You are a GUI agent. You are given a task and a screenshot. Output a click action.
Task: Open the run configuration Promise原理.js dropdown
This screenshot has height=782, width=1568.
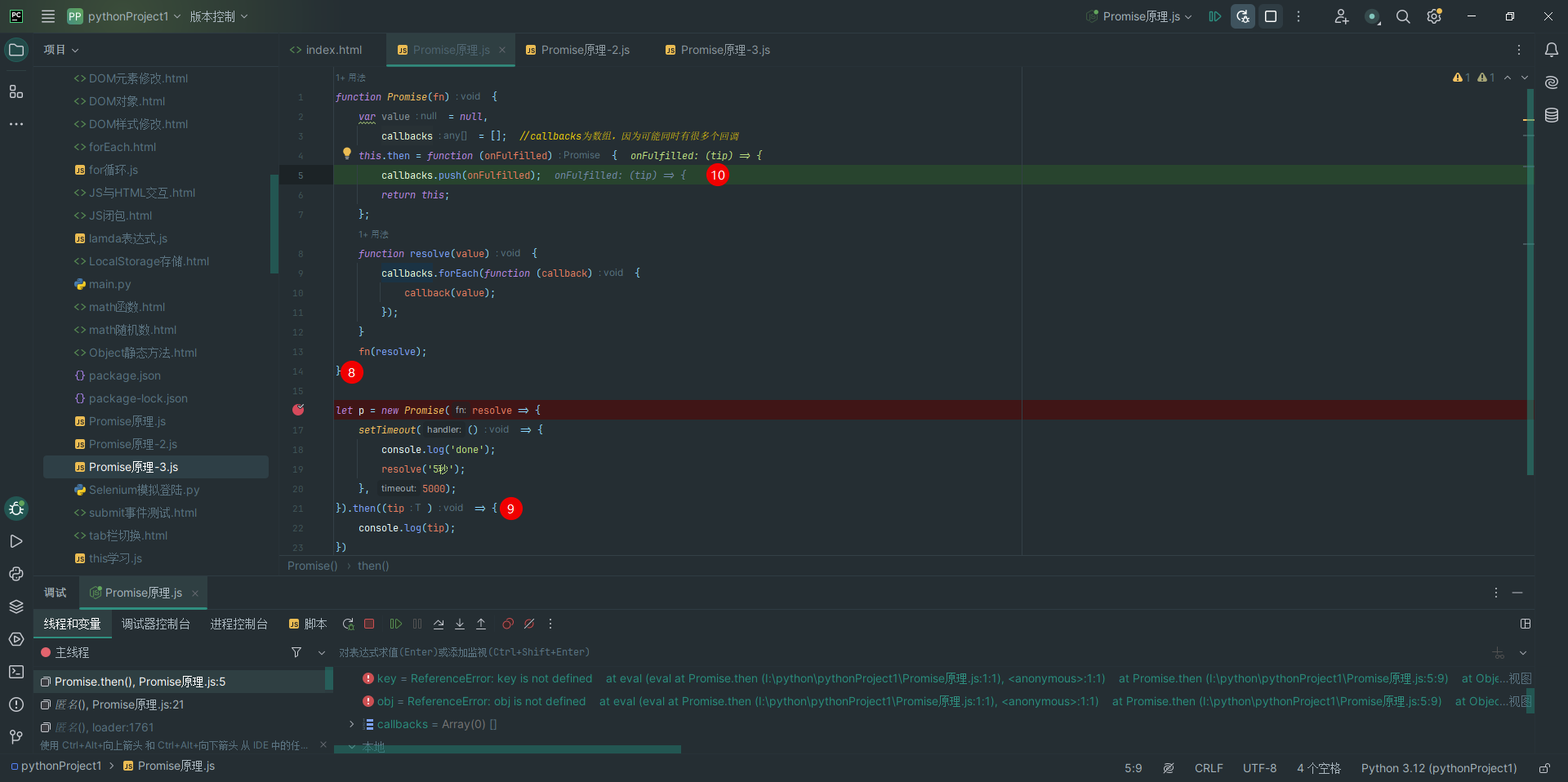pos(1139,16)
